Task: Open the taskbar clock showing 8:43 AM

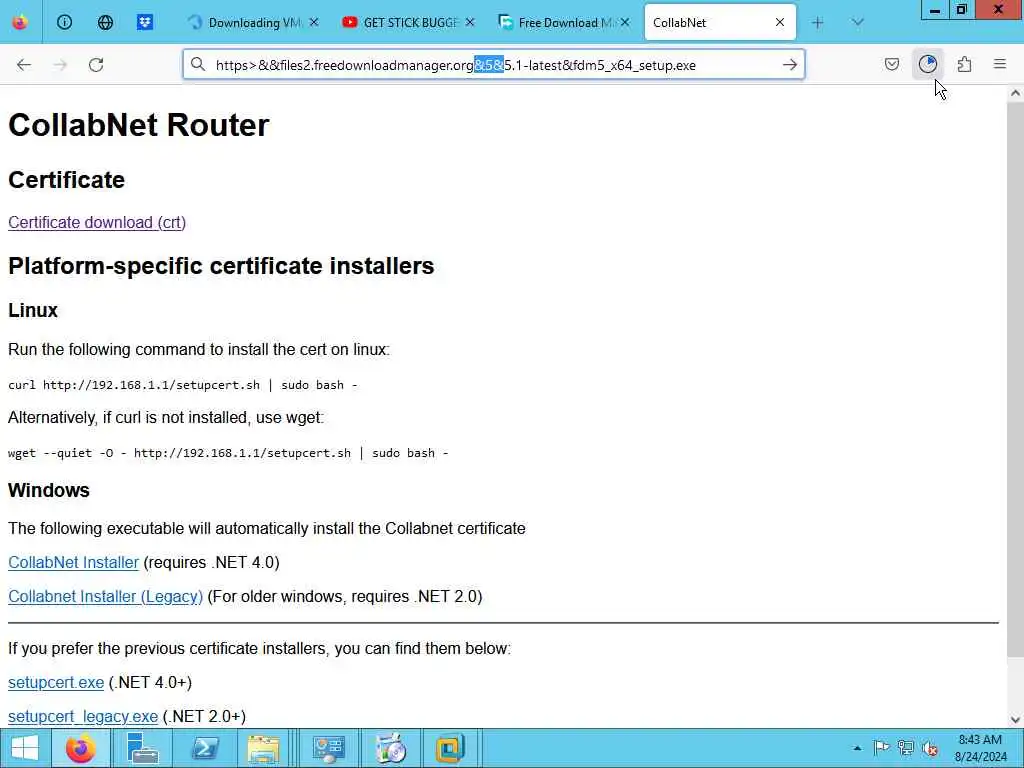Action: (980, 748)
